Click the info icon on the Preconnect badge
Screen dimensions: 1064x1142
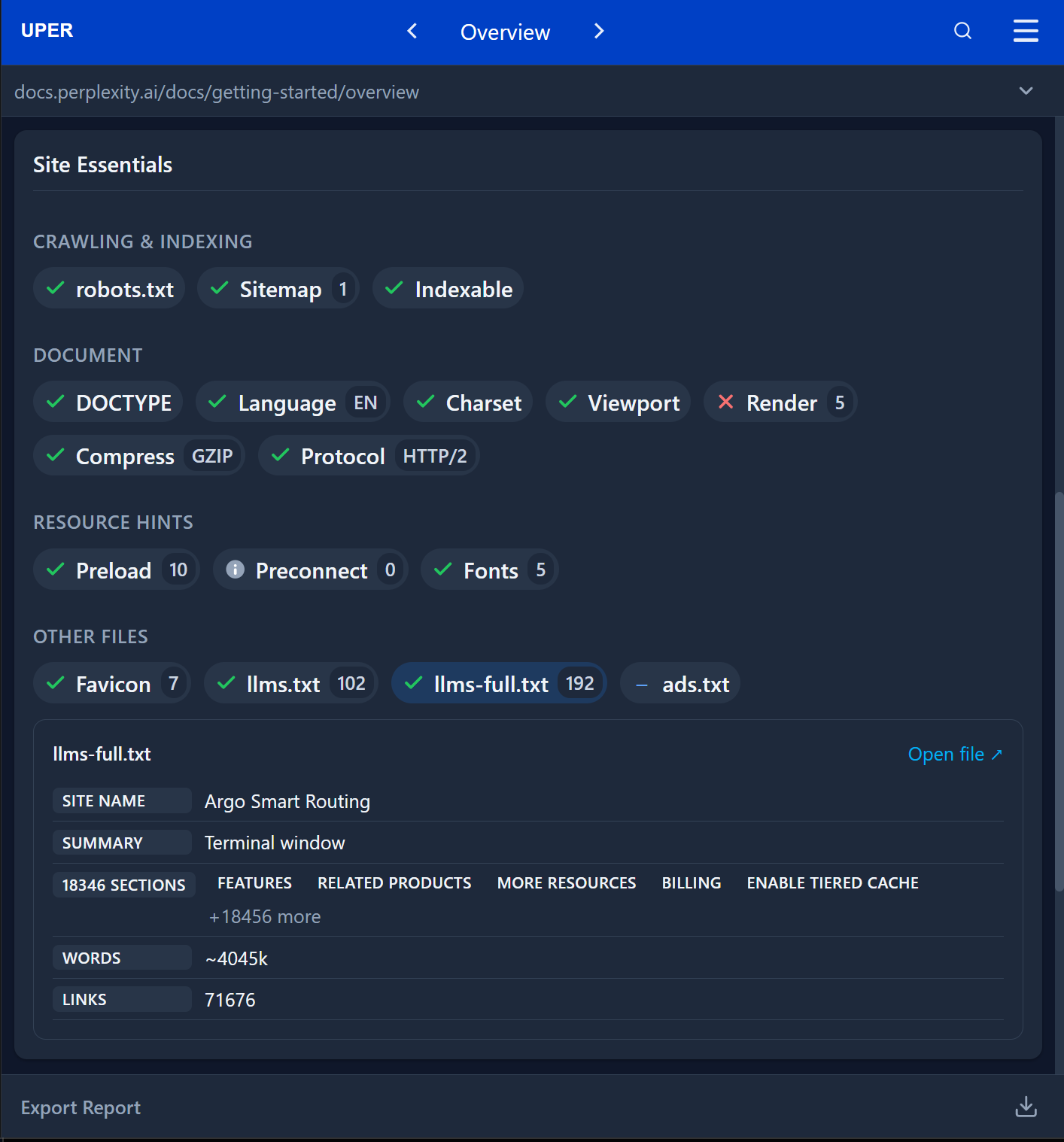(x=234, y=569)
